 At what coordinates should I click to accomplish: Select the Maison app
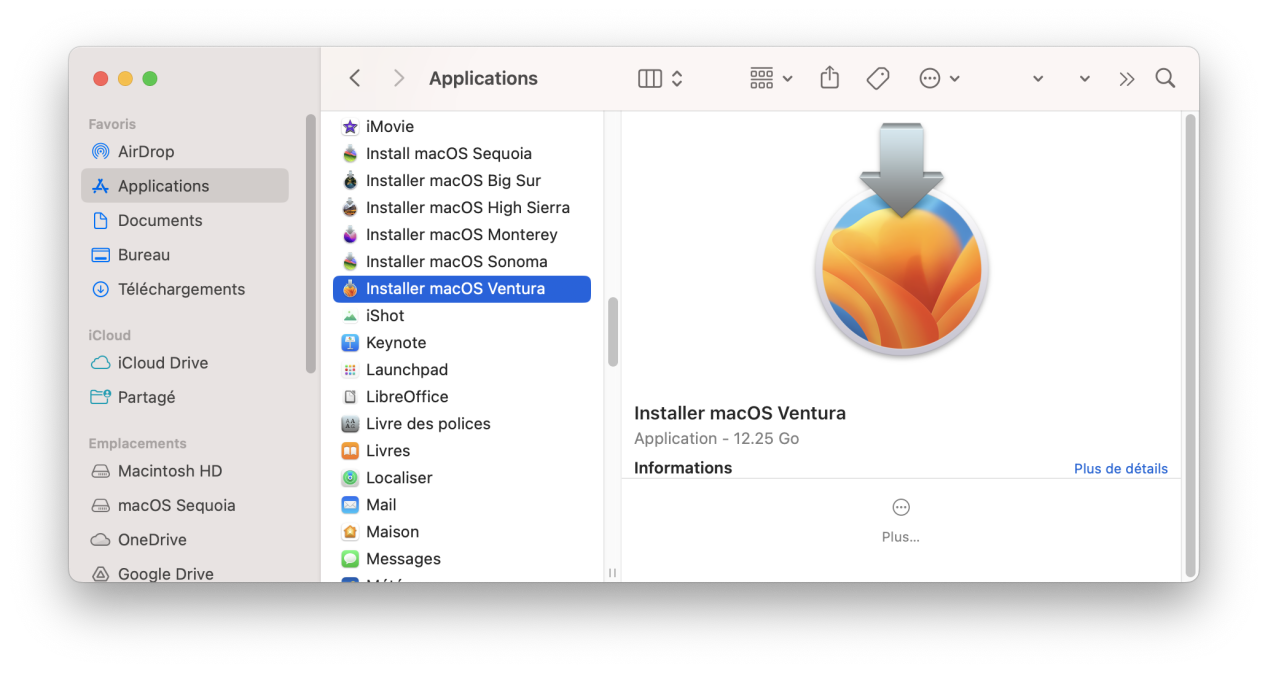pos(462,532)
